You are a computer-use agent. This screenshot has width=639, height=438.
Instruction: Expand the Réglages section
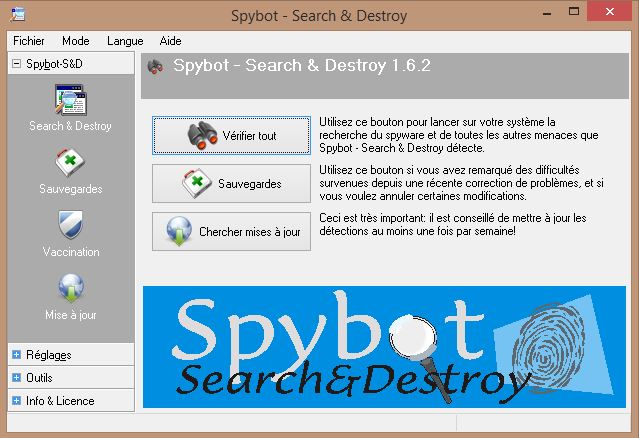pyautogui.click(x=16, y=354)
